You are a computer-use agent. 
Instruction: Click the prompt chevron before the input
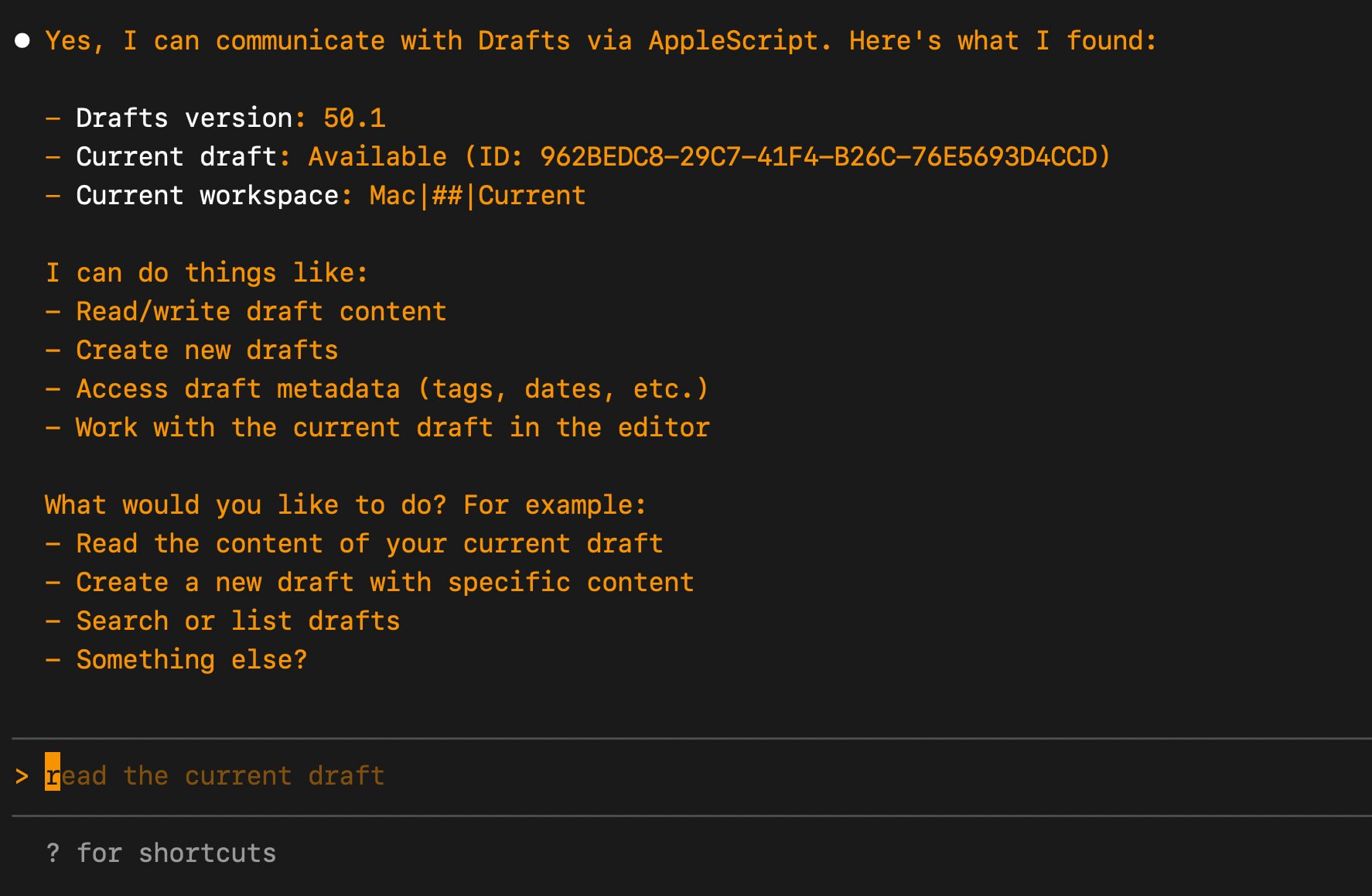22,775
